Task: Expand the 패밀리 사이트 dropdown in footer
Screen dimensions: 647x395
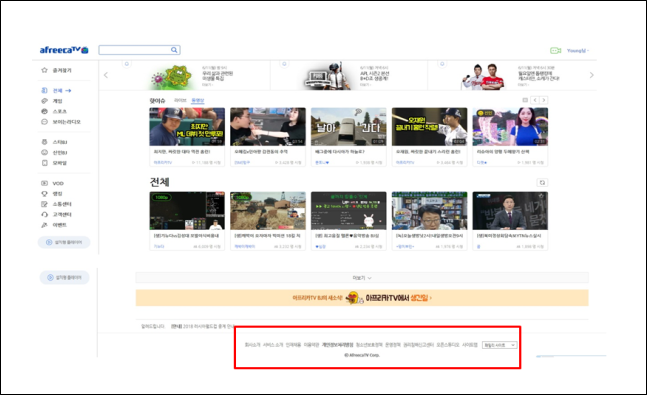Action: coord(500,345)
